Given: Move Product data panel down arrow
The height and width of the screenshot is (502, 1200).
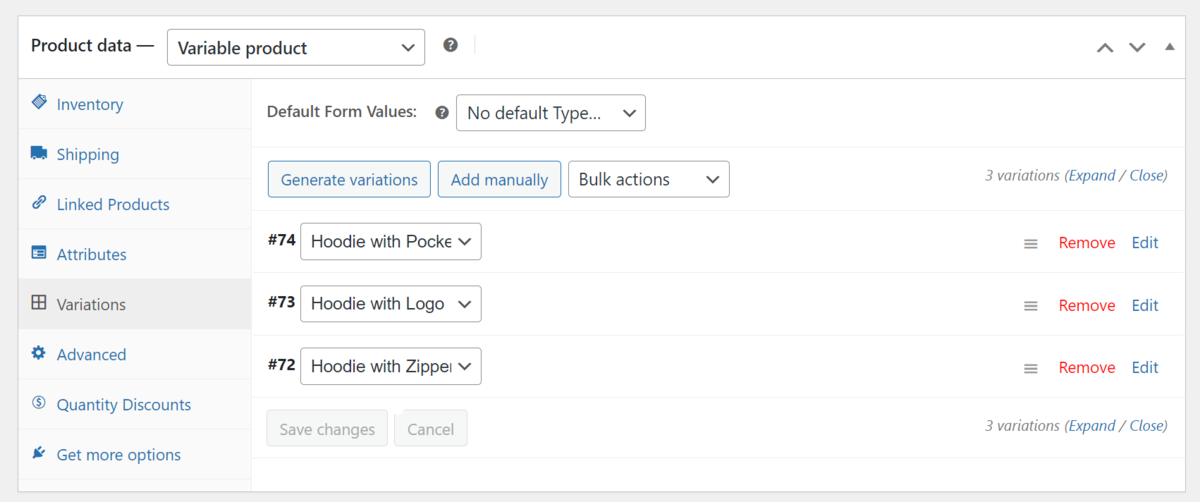Looking at the screenshot, I should 1137,47.
